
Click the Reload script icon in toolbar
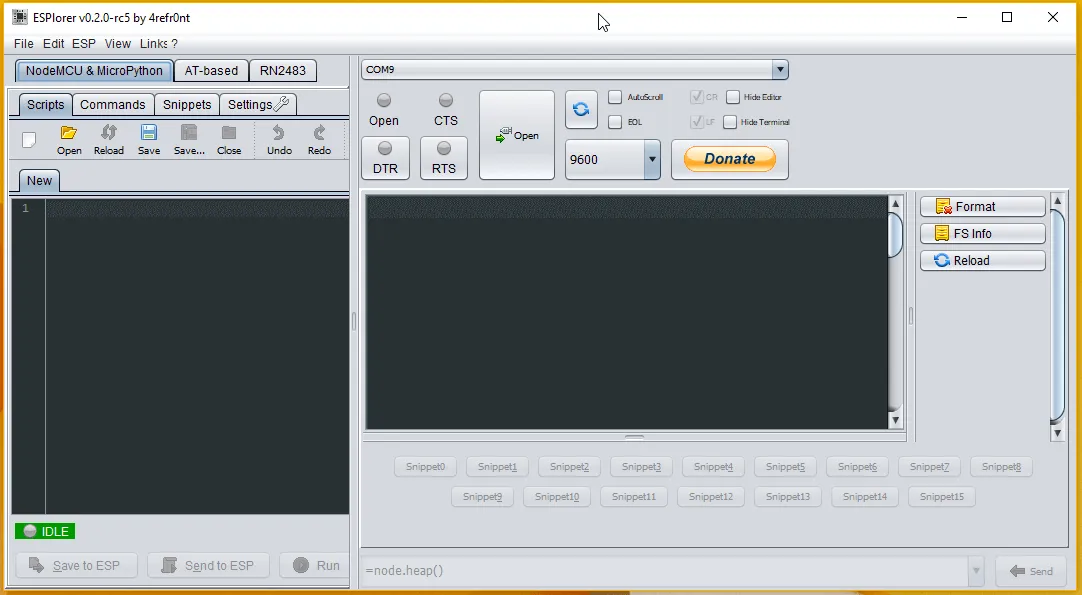point(109,134)
